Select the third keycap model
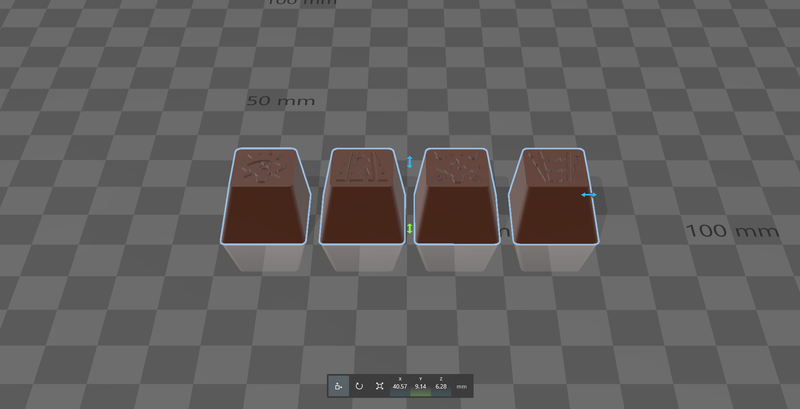Viewport: 800px width, 409px height. pyautogui.click(x=457, y=196)
